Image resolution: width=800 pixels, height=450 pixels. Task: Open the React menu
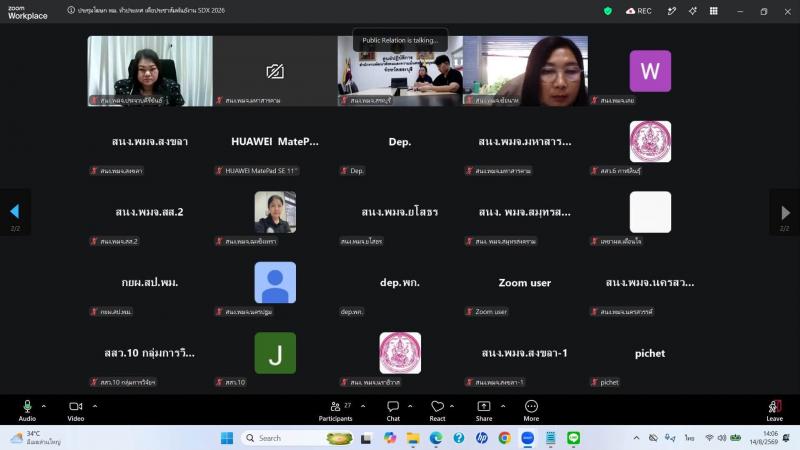(437, 410)
